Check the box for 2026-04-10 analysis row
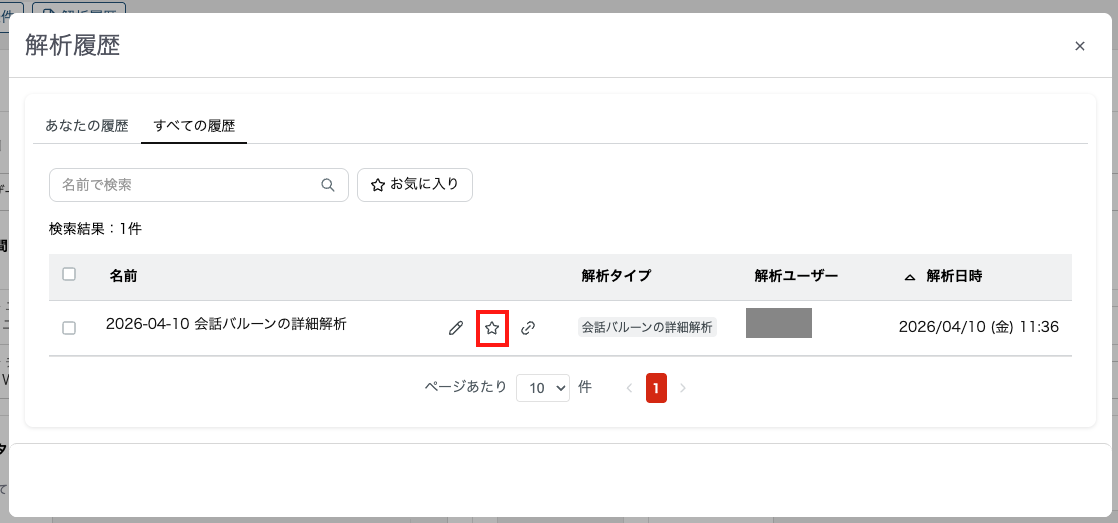The width and height of the screenshot is (1118, 523). pyautogui.click(x=69, y=328)
